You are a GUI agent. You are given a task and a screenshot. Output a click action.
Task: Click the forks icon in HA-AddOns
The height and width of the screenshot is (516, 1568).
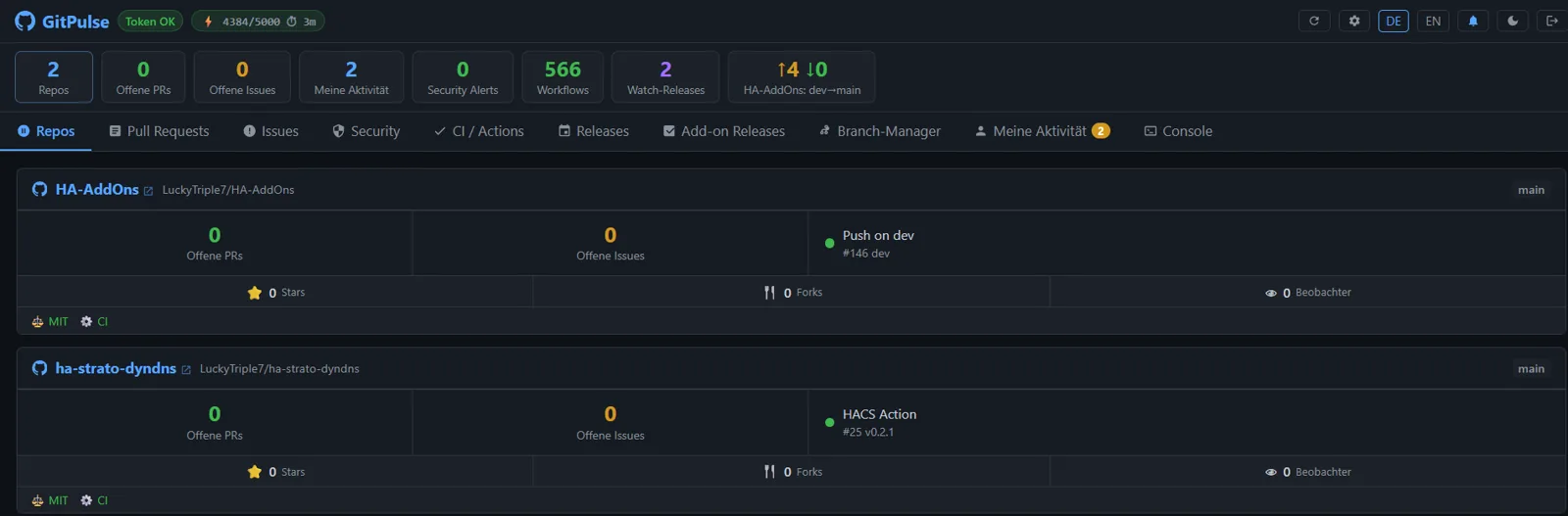[770, 293]
